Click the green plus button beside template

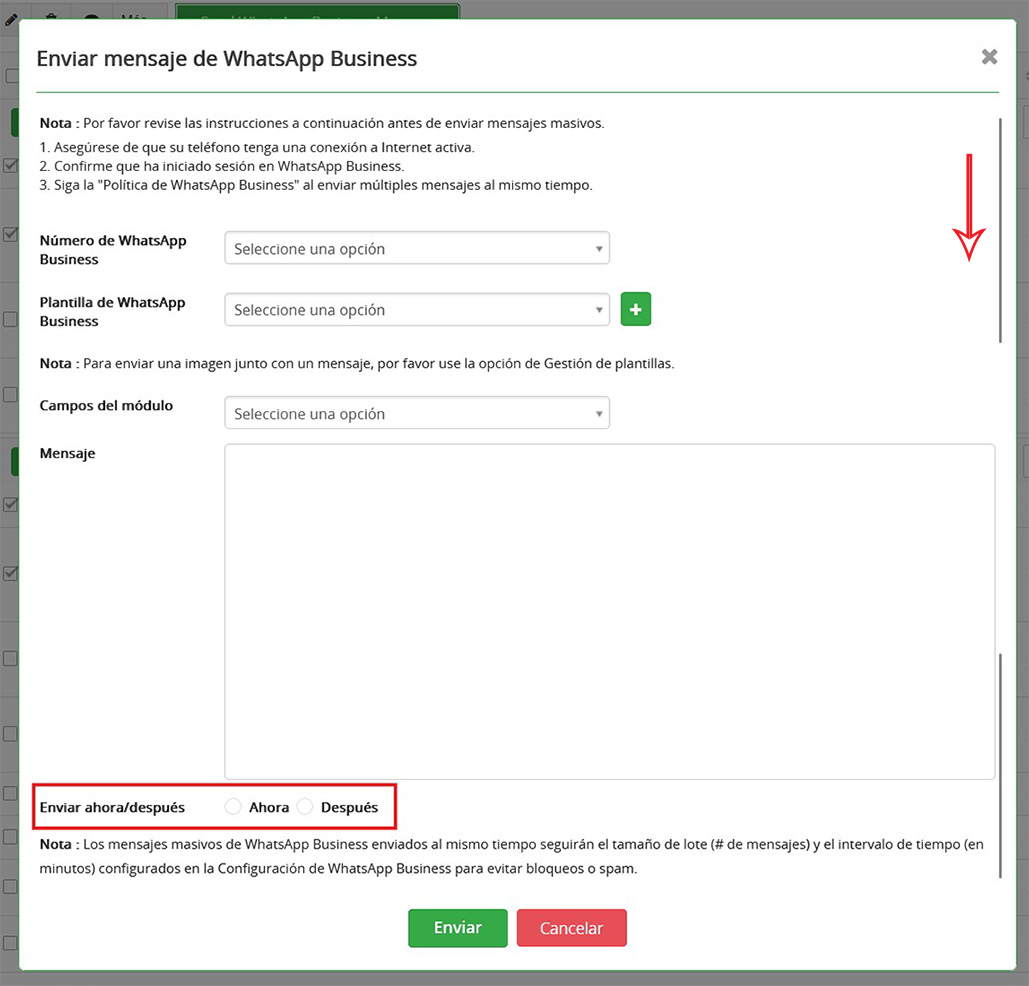(x=635, y=310)
